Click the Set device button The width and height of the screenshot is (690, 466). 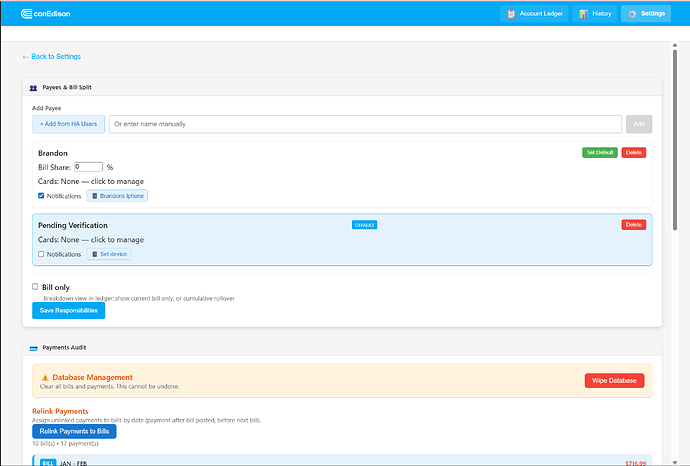click(x=109, y=254)
